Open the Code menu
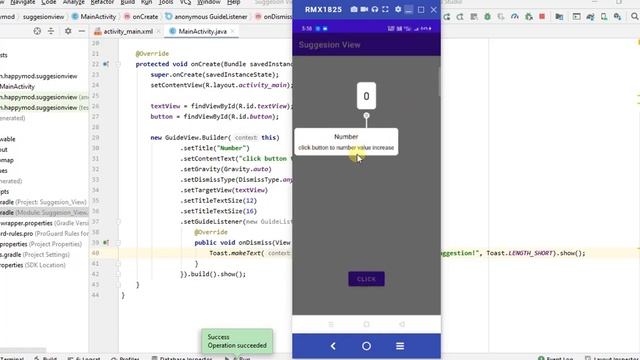The width and height of the screenshot is (640, 360). pos(49,2)
